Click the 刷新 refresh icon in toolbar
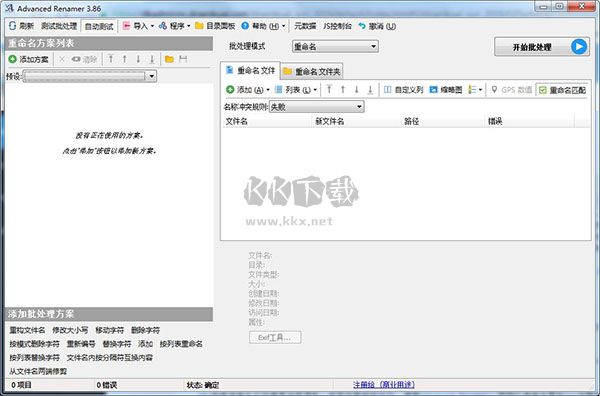 (x=13, y=26)
